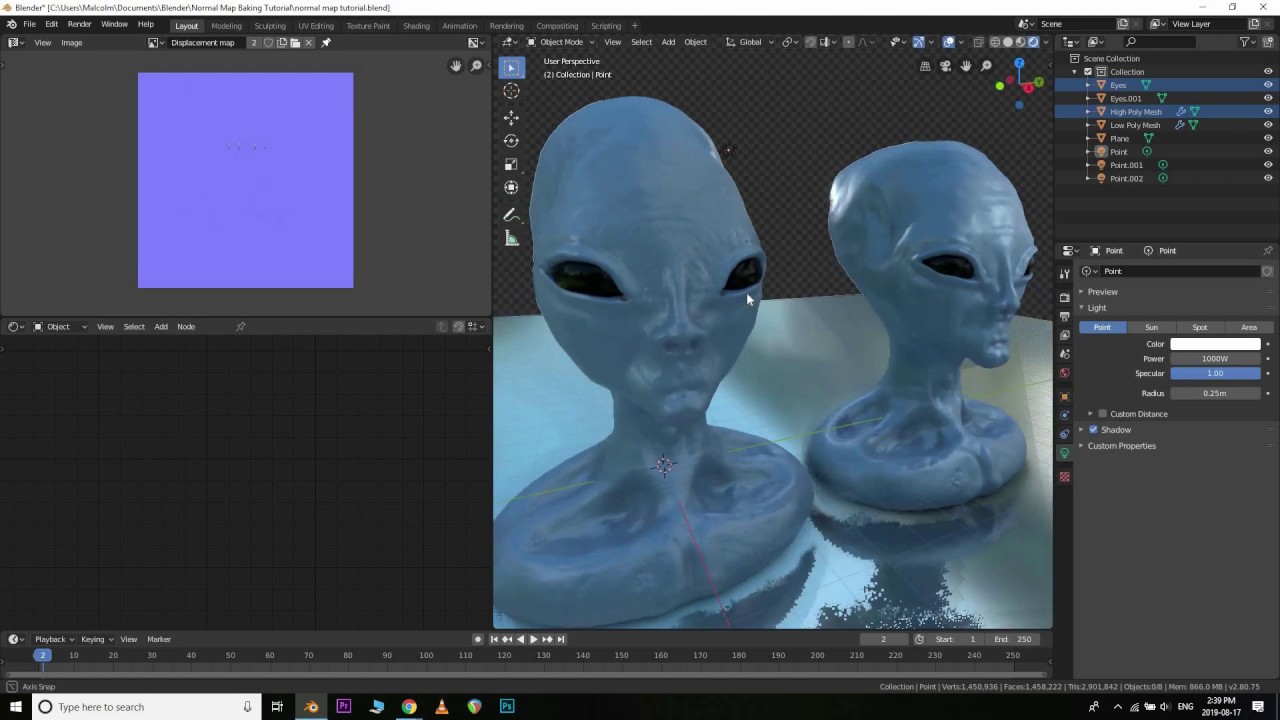Open Premiere Pro from the taskbar
Screen dimensions: 1280x720
pyautogui.click(x=344, y=707)
